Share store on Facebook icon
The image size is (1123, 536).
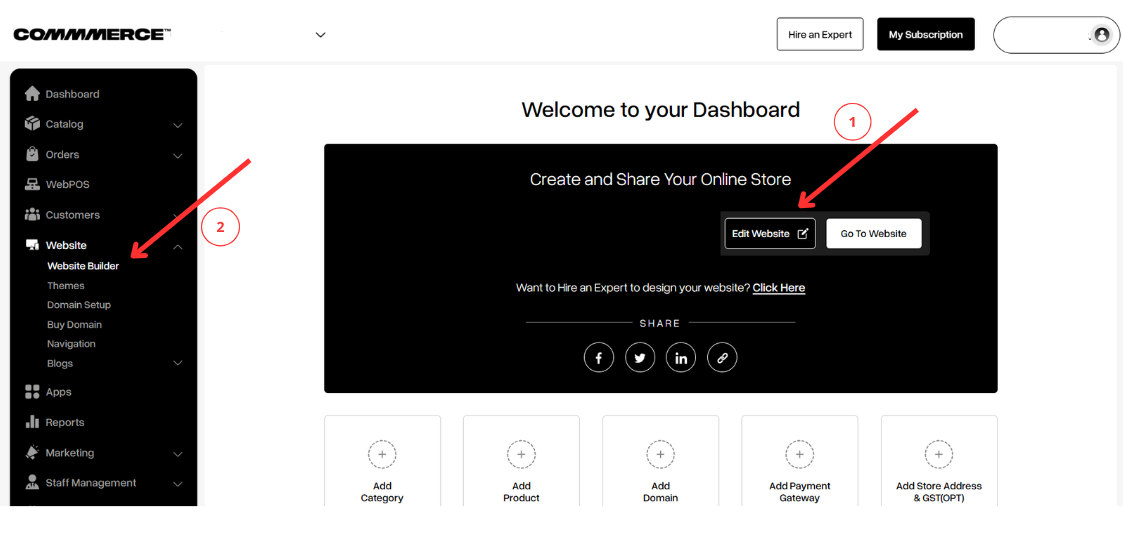tap(598, 357)
